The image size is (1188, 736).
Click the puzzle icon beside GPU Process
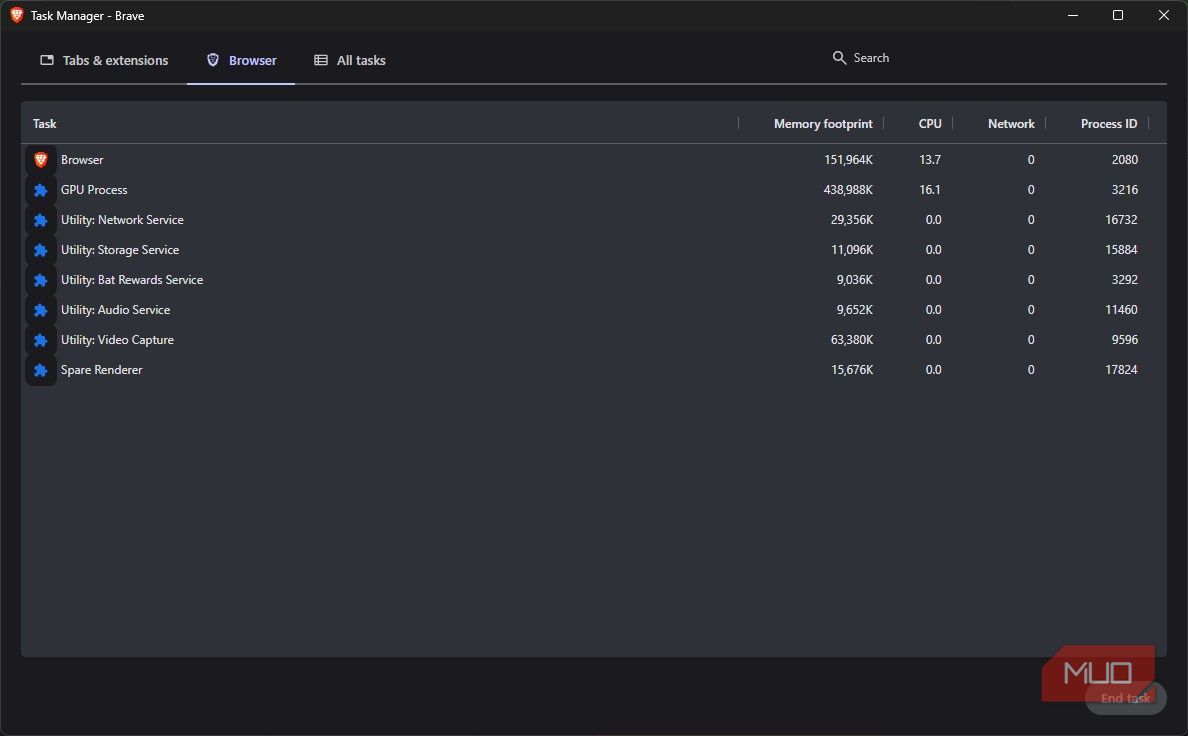tap(41, 190)
